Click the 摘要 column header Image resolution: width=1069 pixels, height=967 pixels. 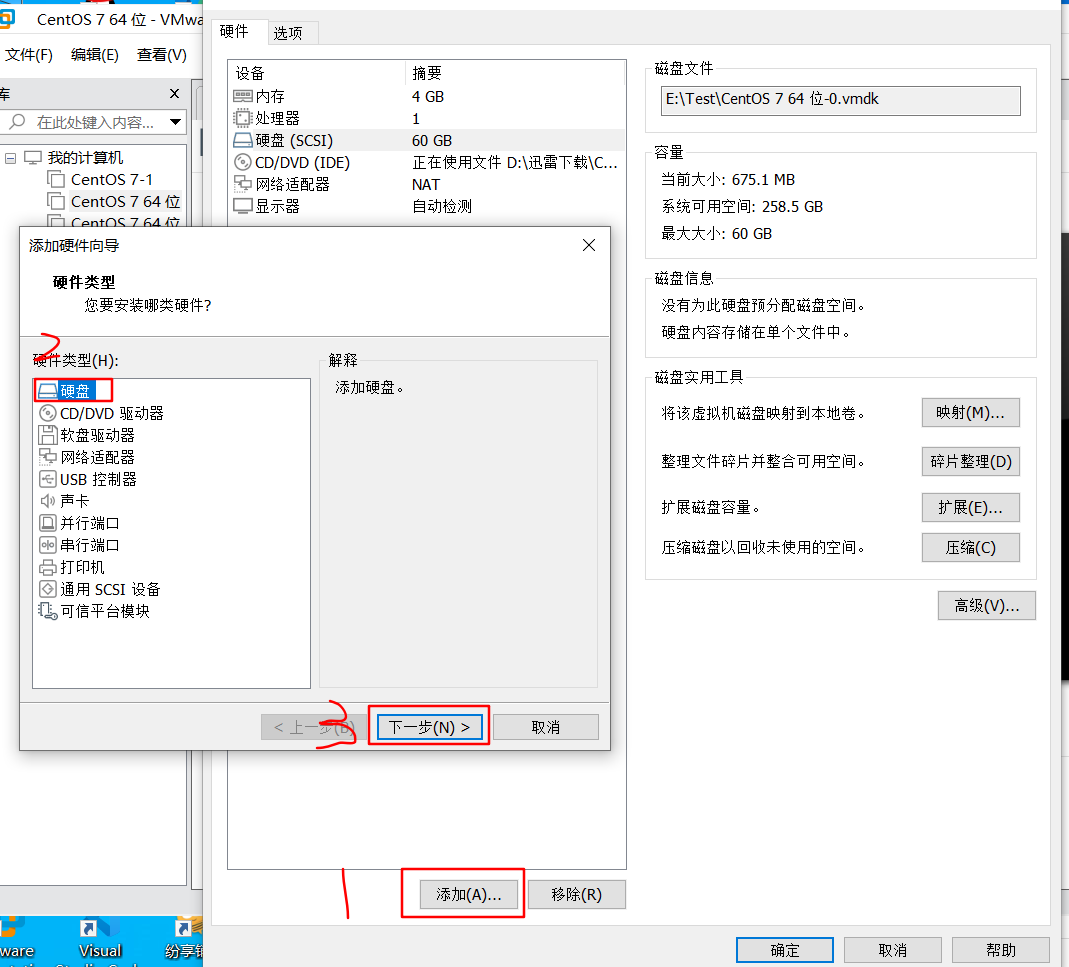point(427,73)
